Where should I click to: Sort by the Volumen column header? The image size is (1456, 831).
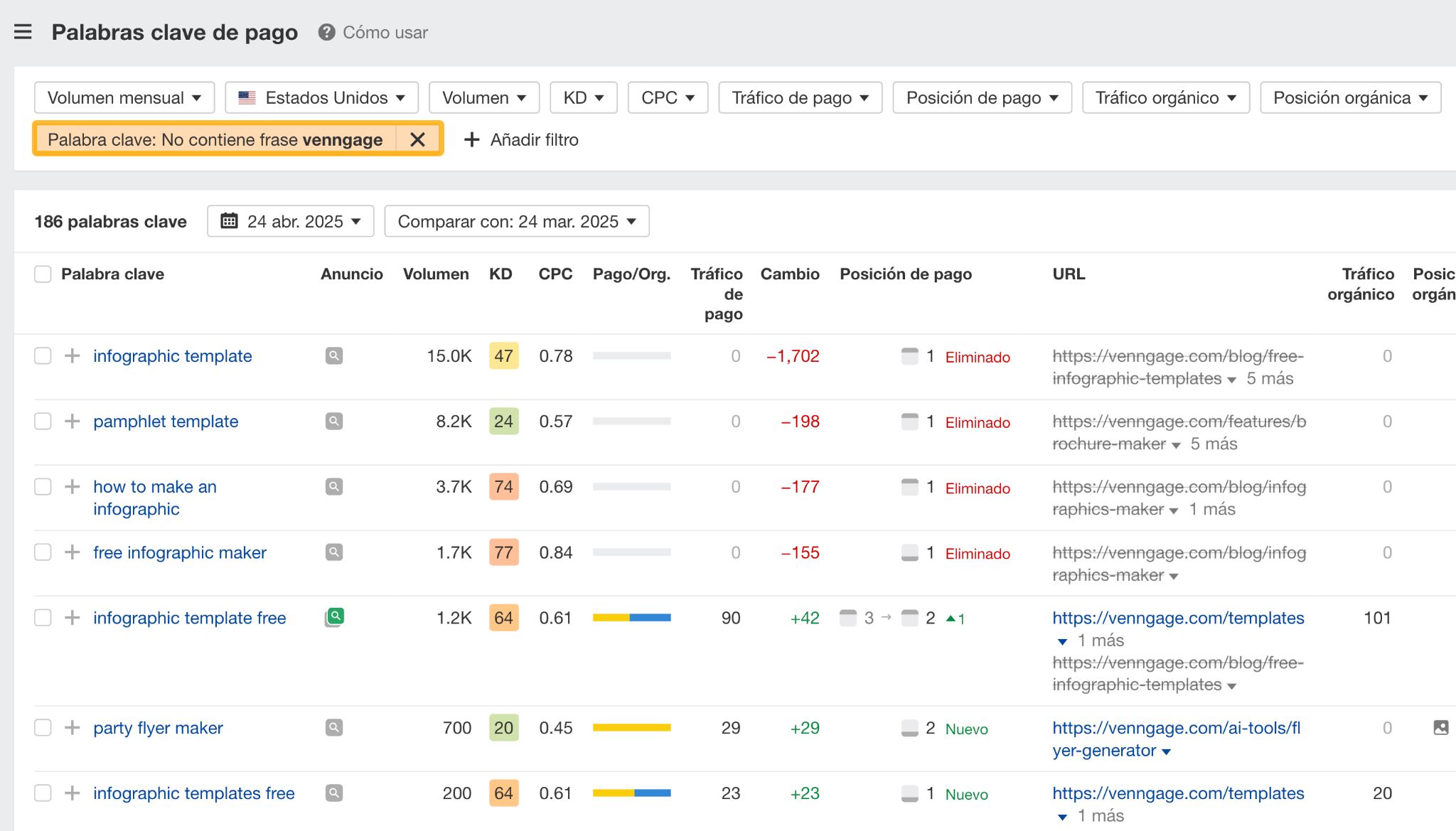pos(435,274)
